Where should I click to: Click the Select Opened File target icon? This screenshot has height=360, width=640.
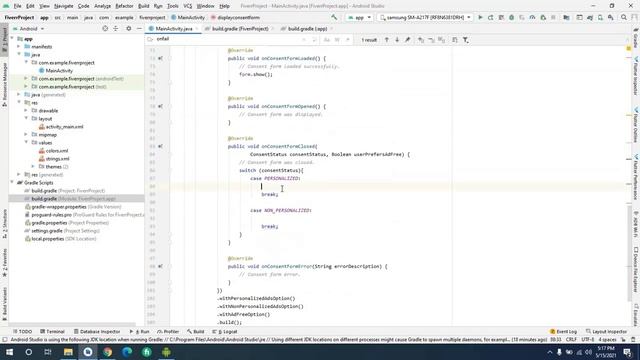coord(105,29)
